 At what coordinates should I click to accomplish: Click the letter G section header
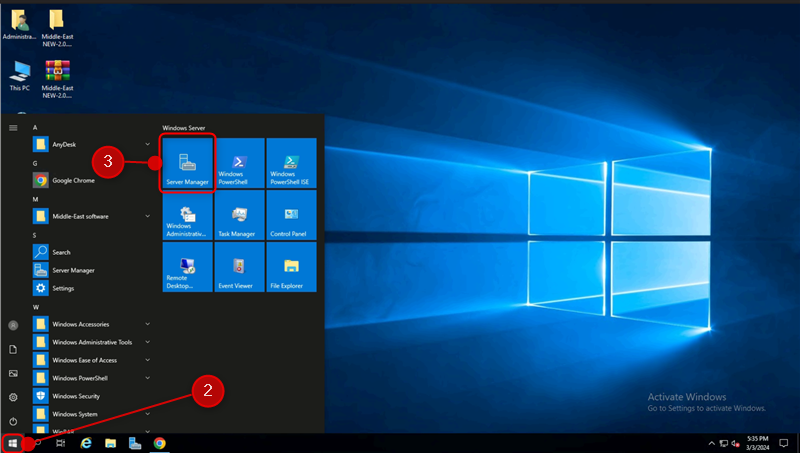point(35,163)
